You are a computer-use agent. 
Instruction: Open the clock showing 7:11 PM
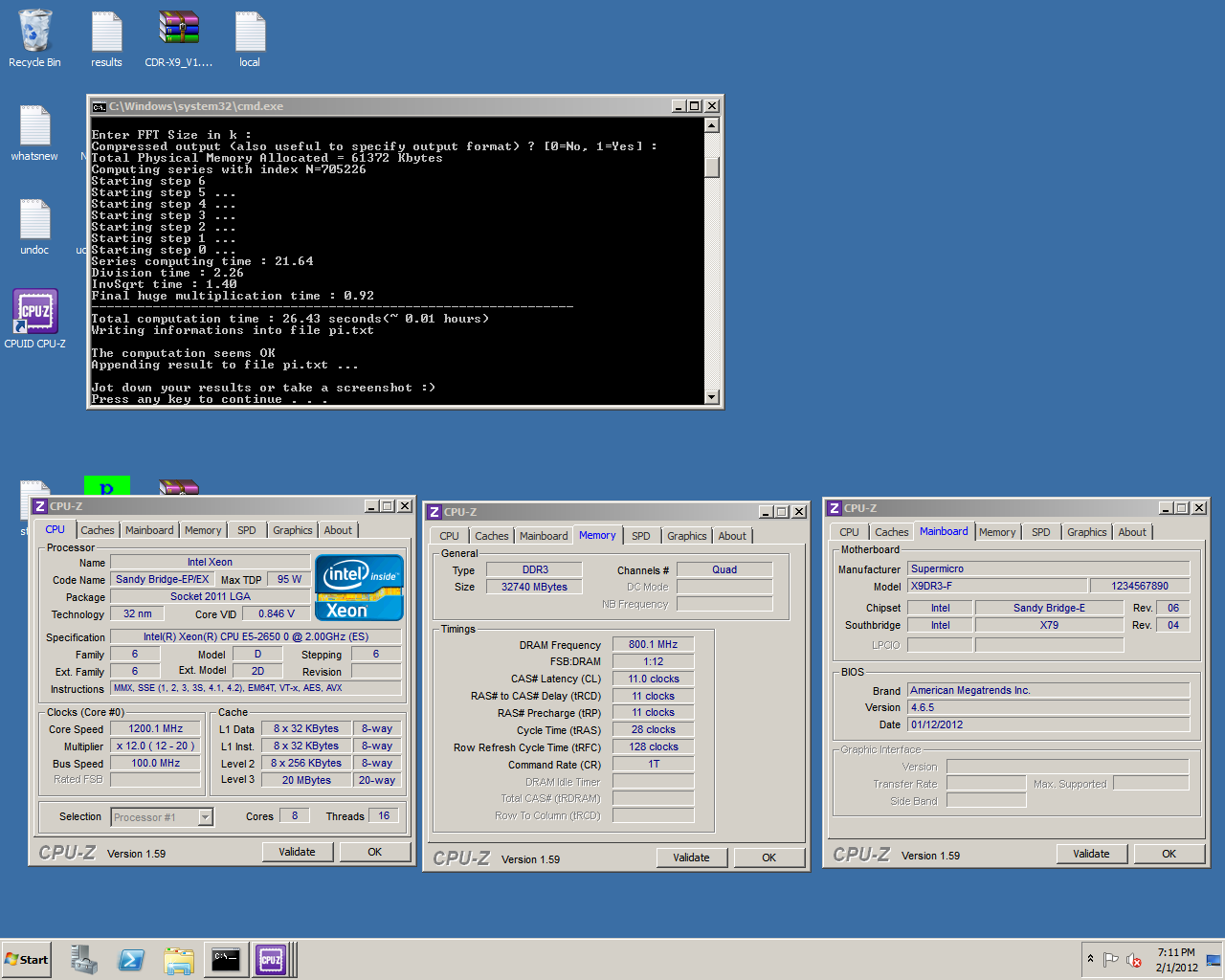click(x=1176, y=960)
